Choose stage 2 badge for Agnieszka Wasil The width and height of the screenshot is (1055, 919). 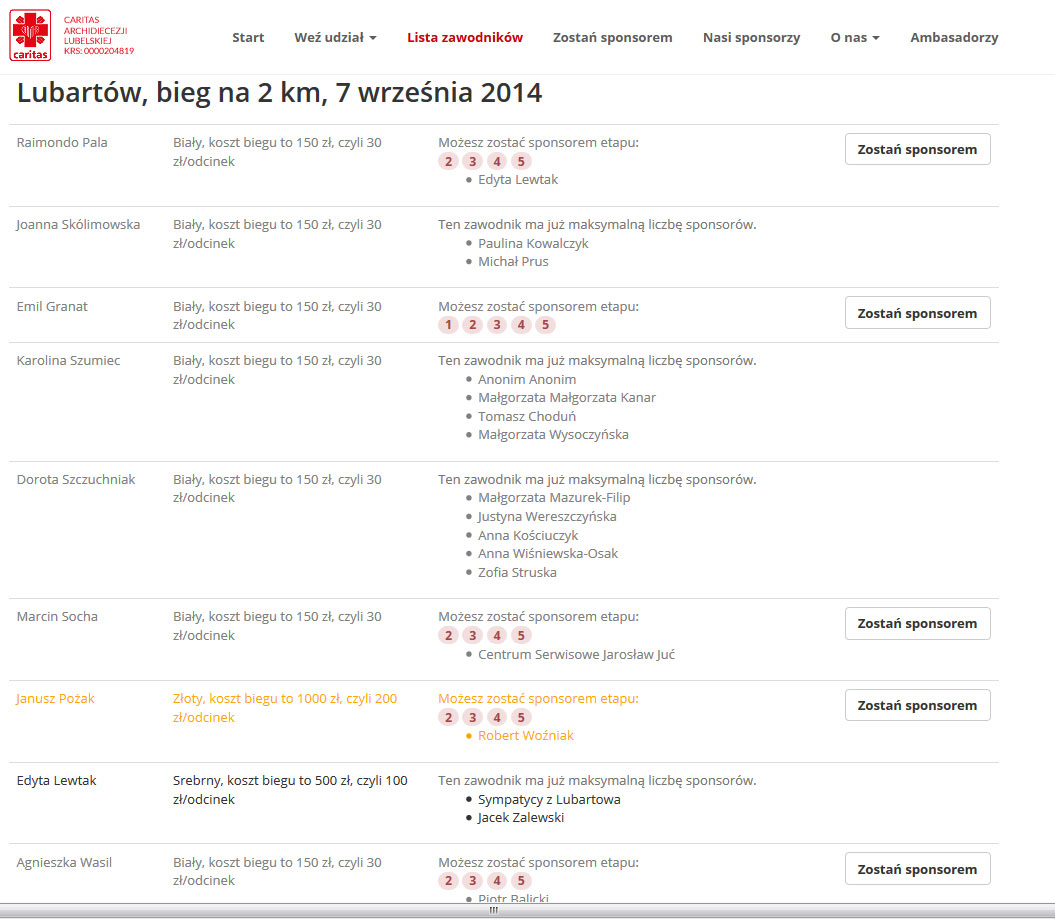448,881
